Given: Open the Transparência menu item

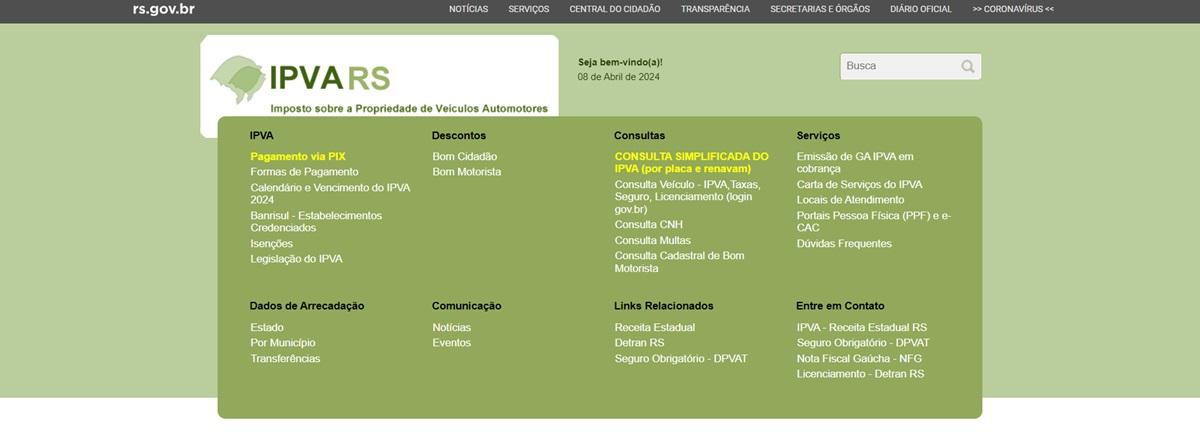Looking at the screenshot, I should (715, 9).
